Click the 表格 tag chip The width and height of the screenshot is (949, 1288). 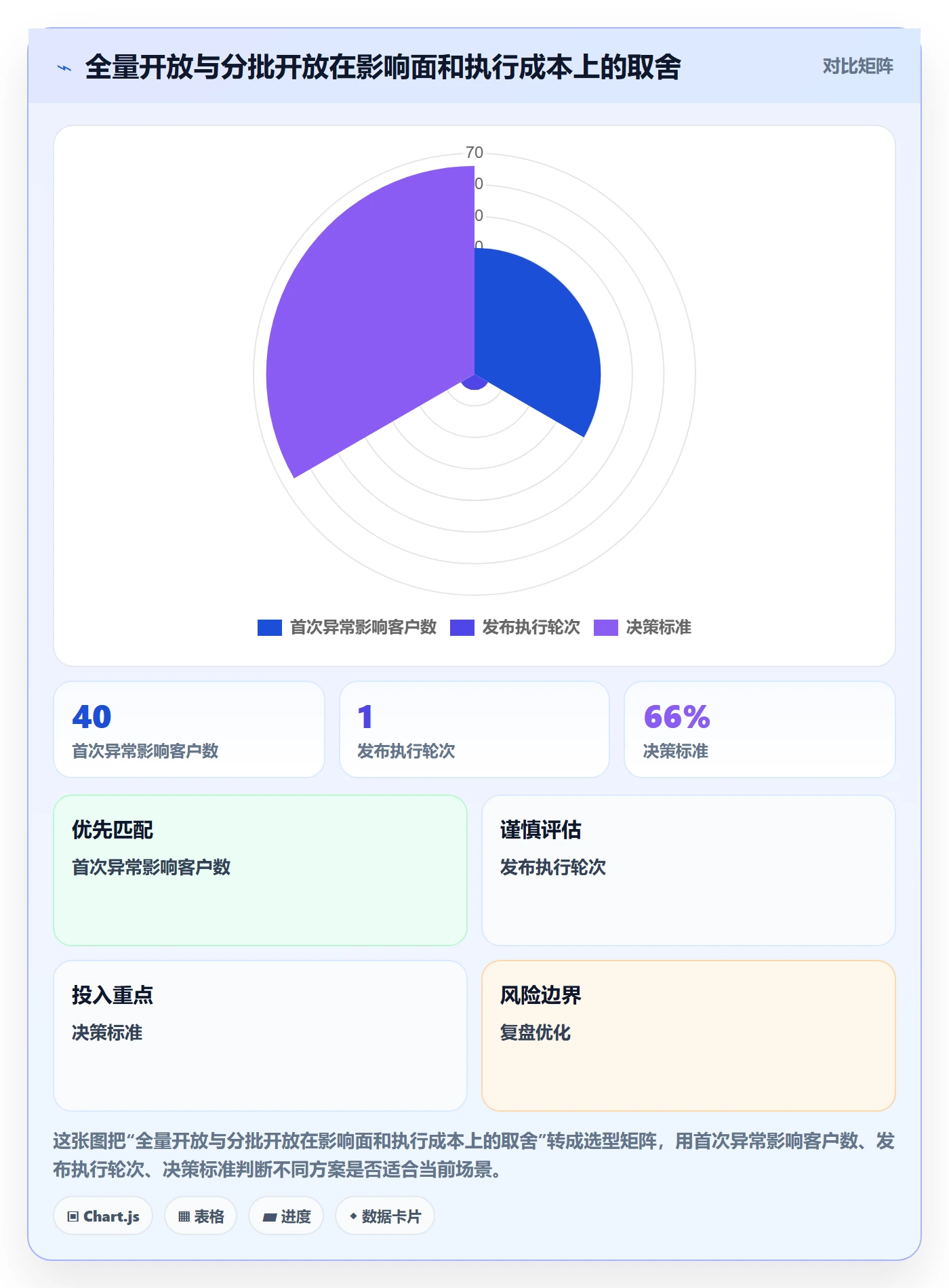(201, 1216)
